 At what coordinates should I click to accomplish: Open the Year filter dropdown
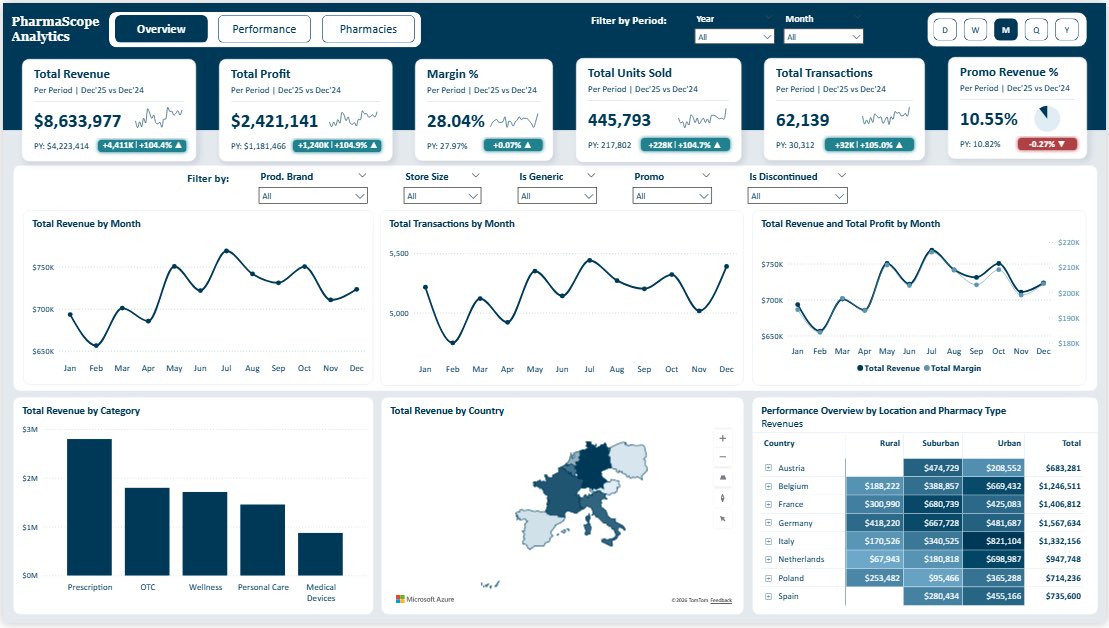(735, 37)
